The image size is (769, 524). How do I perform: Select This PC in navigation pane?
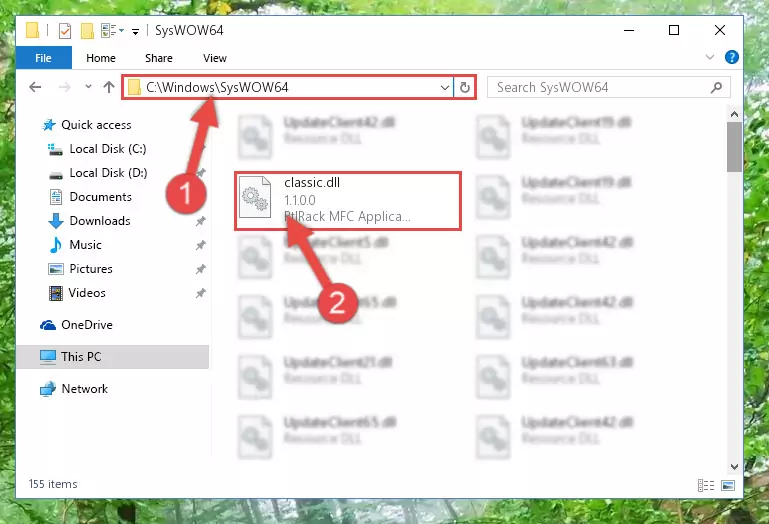[112, 357]
